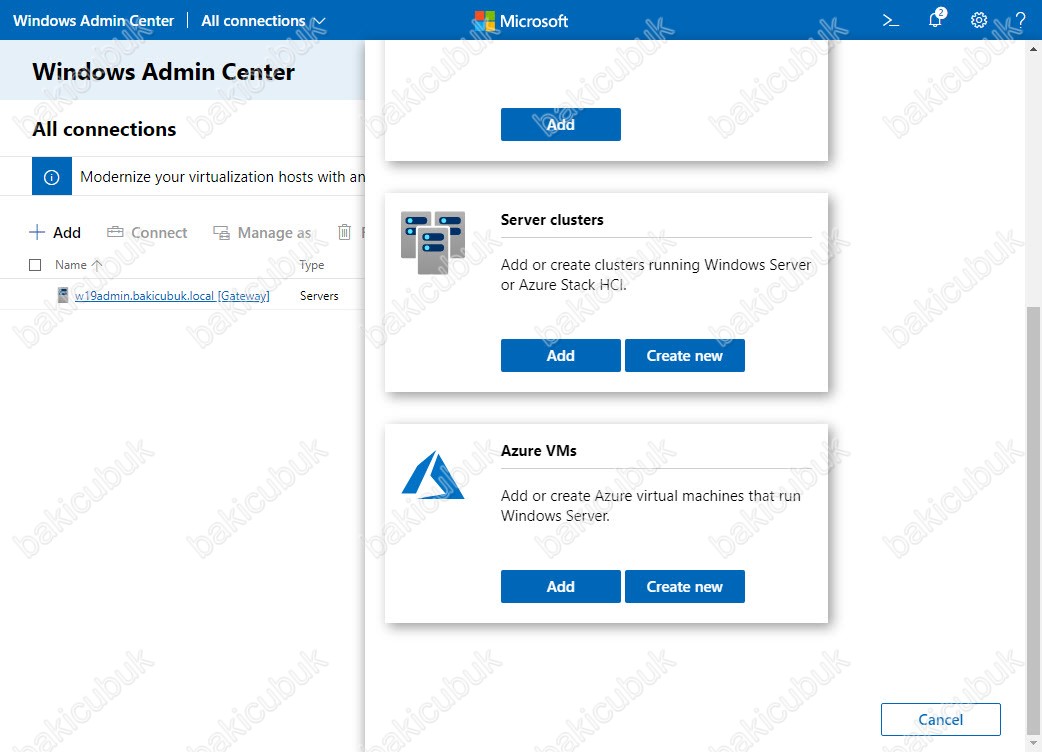
Task: Click the scrollbar up arrow
Action: (x=1033, y=48)
